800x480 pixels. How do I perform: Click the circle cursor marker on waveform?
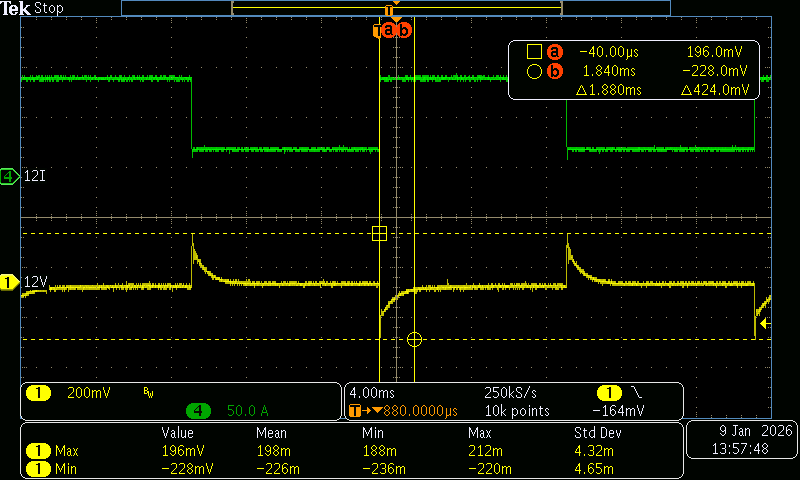tap(415, 340)
